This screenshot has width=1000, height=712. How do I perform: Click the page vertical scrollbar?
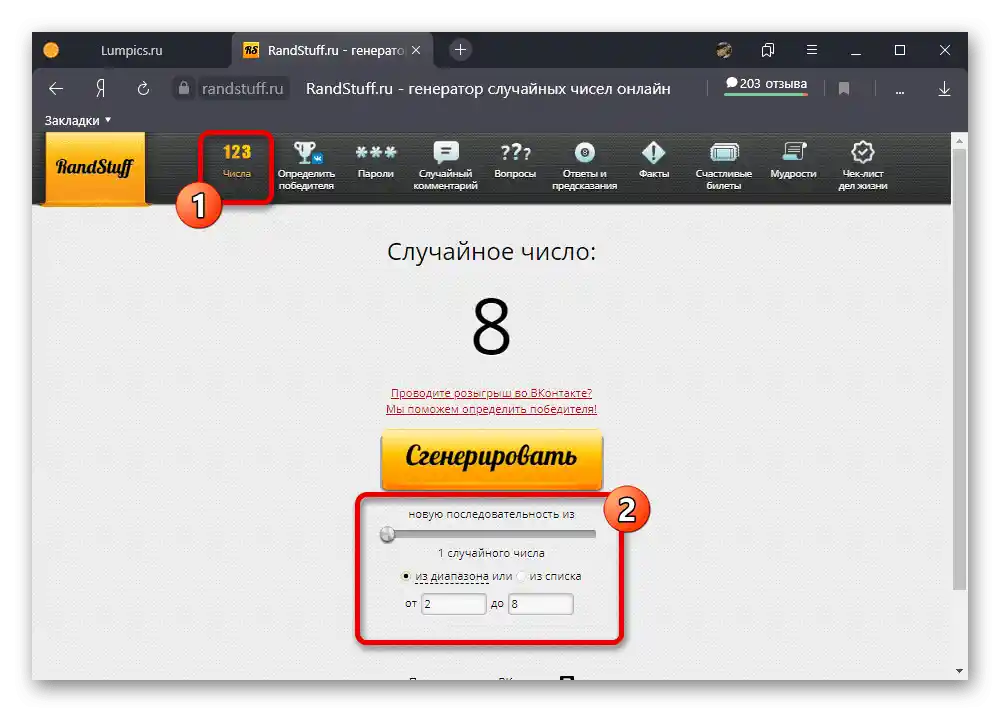[x=959, y=369]
